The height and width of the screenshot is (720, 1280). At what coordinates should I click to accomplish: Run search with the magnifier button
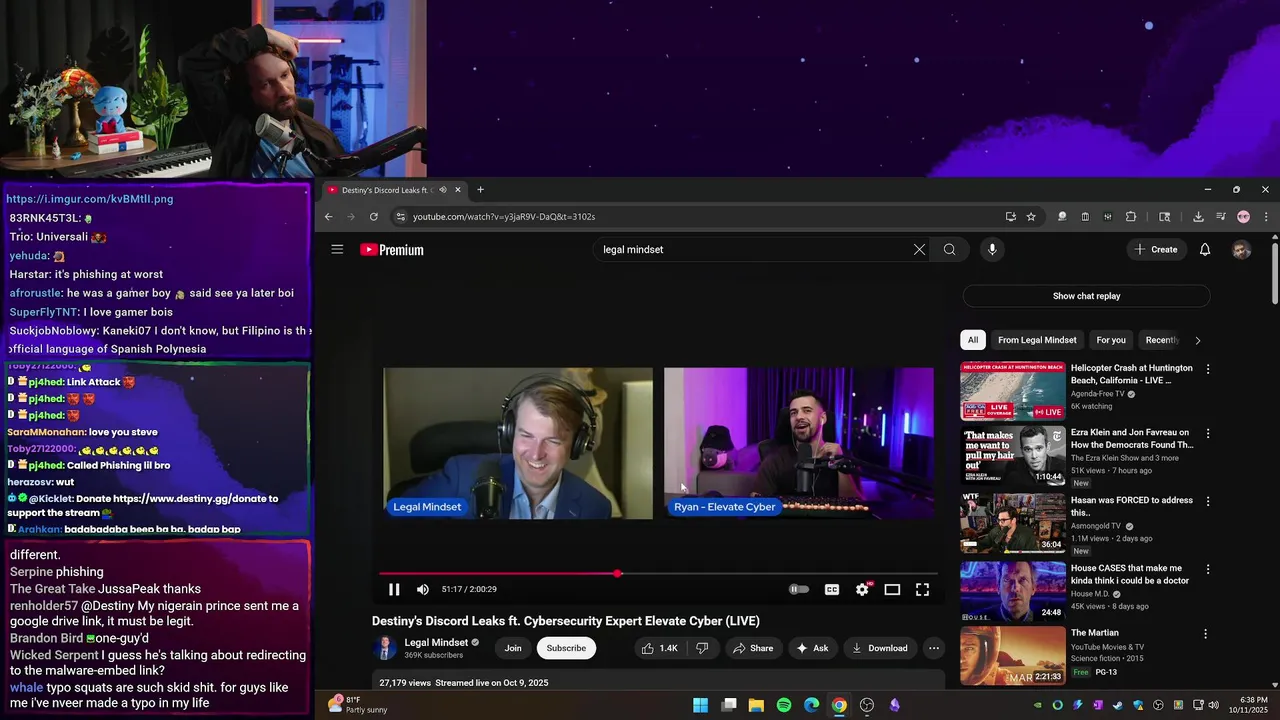[x=949, y=249]
